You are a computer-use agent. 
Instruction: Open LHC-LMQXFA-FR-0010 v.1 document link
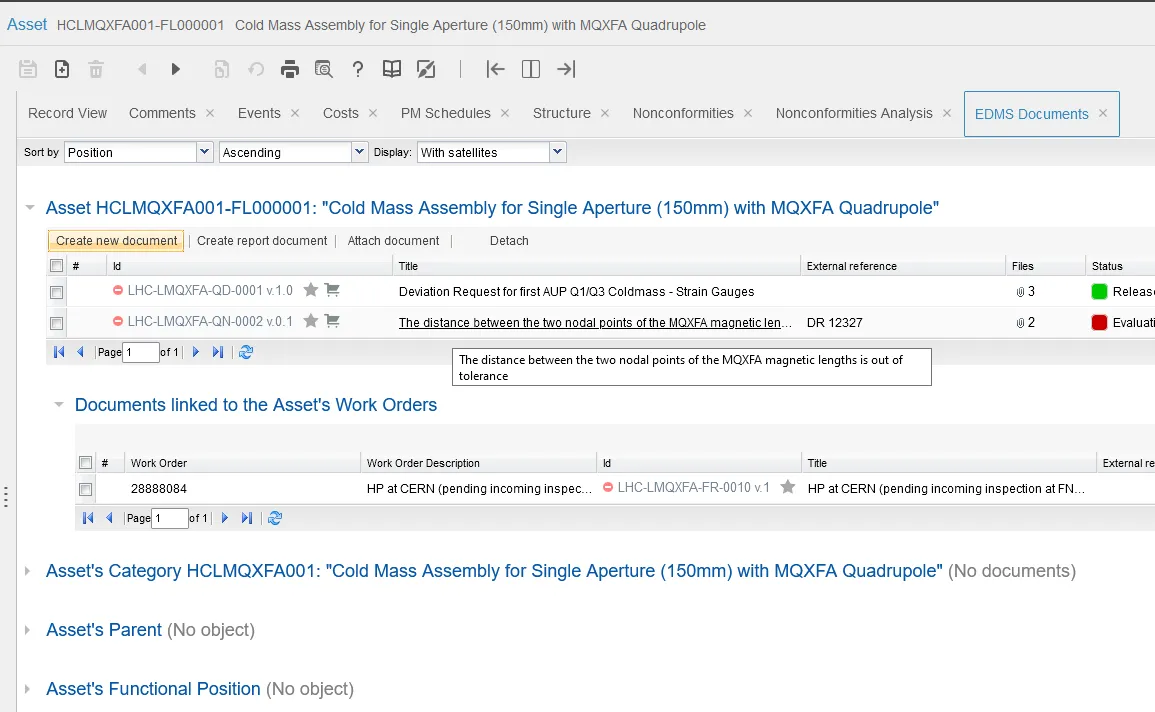[693, 487]
